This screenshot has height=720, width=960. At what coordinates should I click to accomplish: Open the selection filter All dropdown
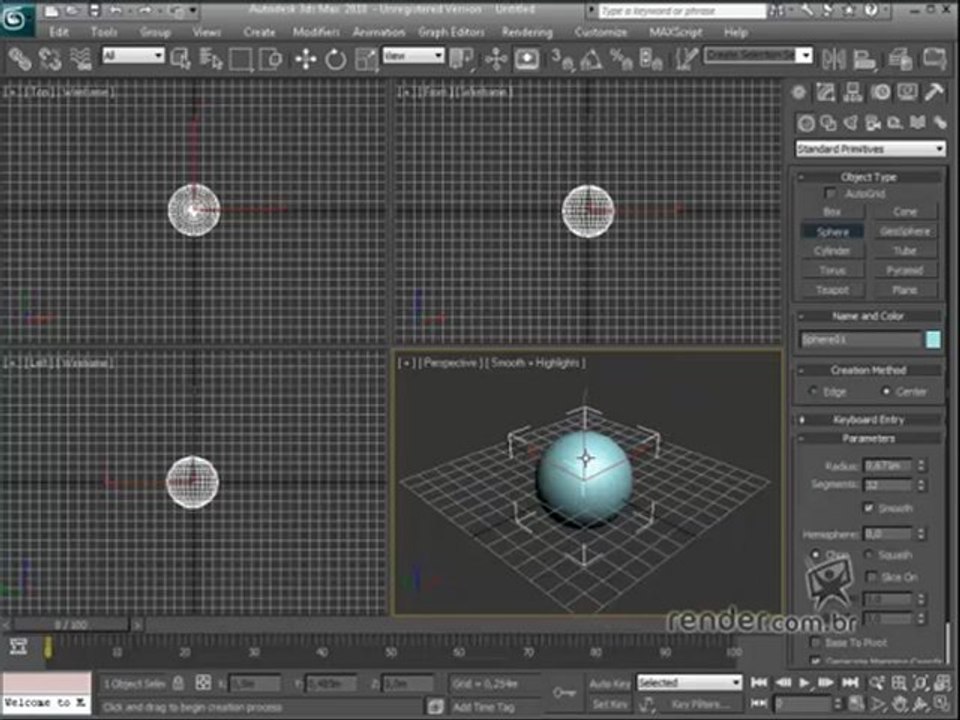[133, 56]
